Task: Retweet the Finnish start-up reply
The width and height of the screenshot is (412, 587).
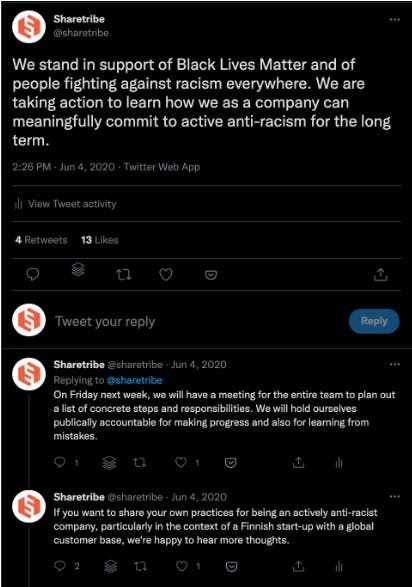Action: click(x=140, y=566)
